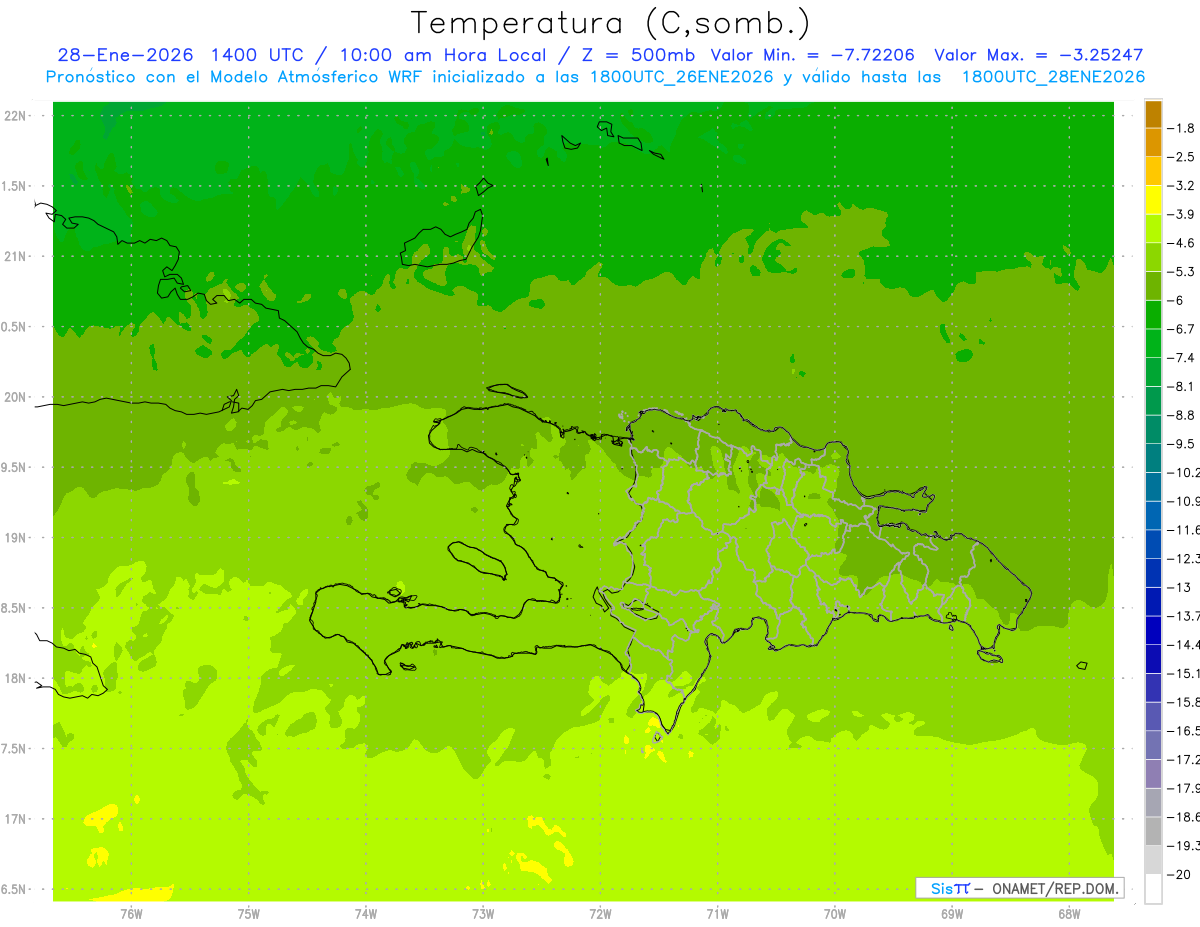This screenshot has height=927, width=1200.
Task: Click the "21N" latitude label
Action: pos(15,256)
